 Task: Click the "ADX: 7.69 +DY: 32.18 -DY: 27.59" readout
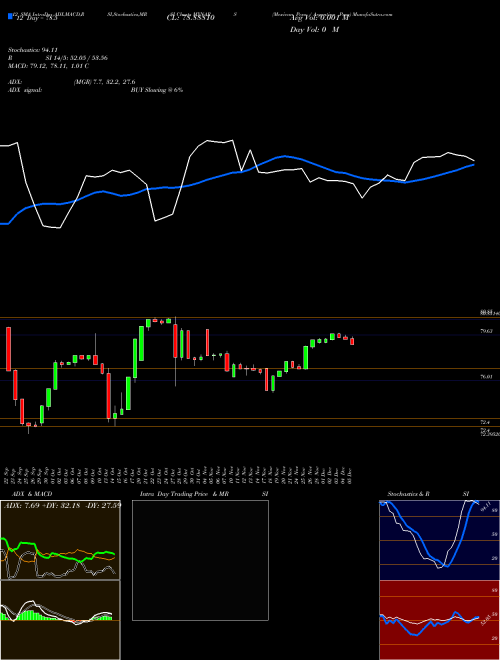tap(62, 505)
